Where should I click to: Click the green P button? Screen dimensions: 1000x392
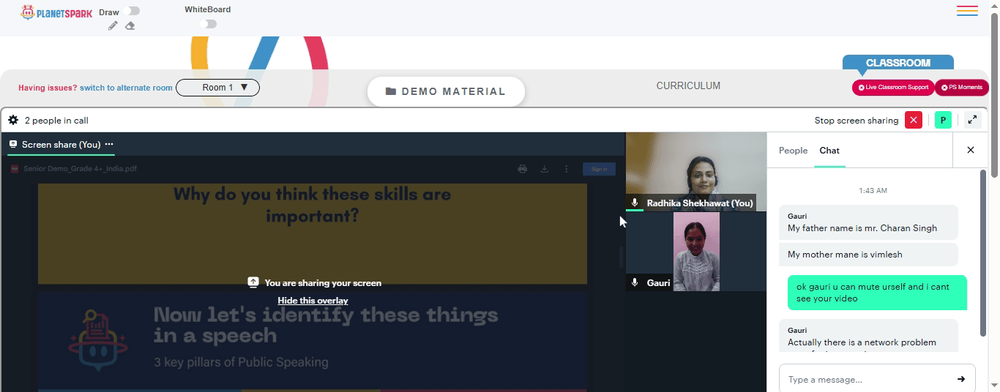(943, 120)
